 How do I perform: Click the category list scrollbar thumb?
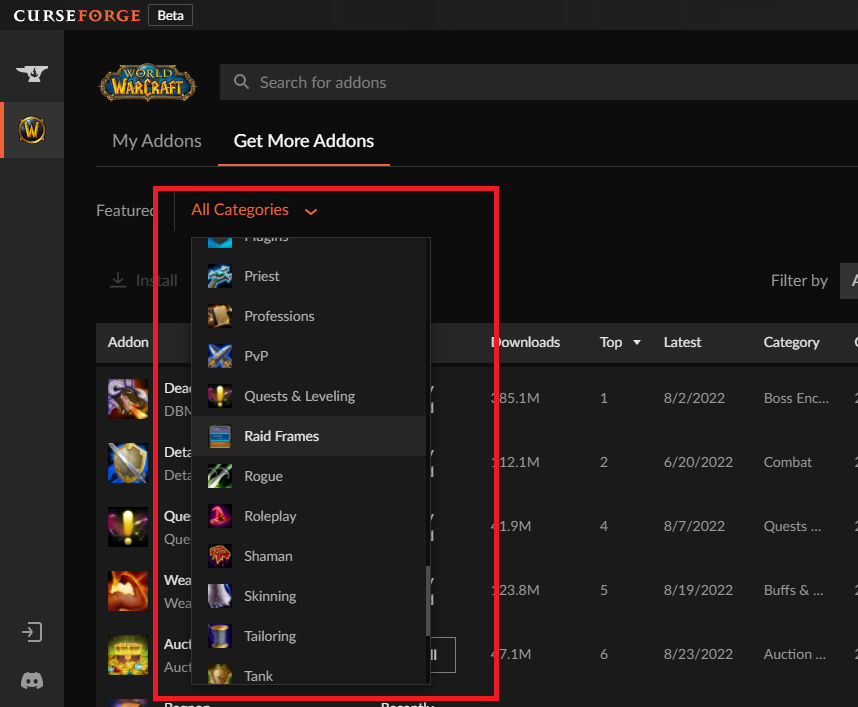[428, 601]
